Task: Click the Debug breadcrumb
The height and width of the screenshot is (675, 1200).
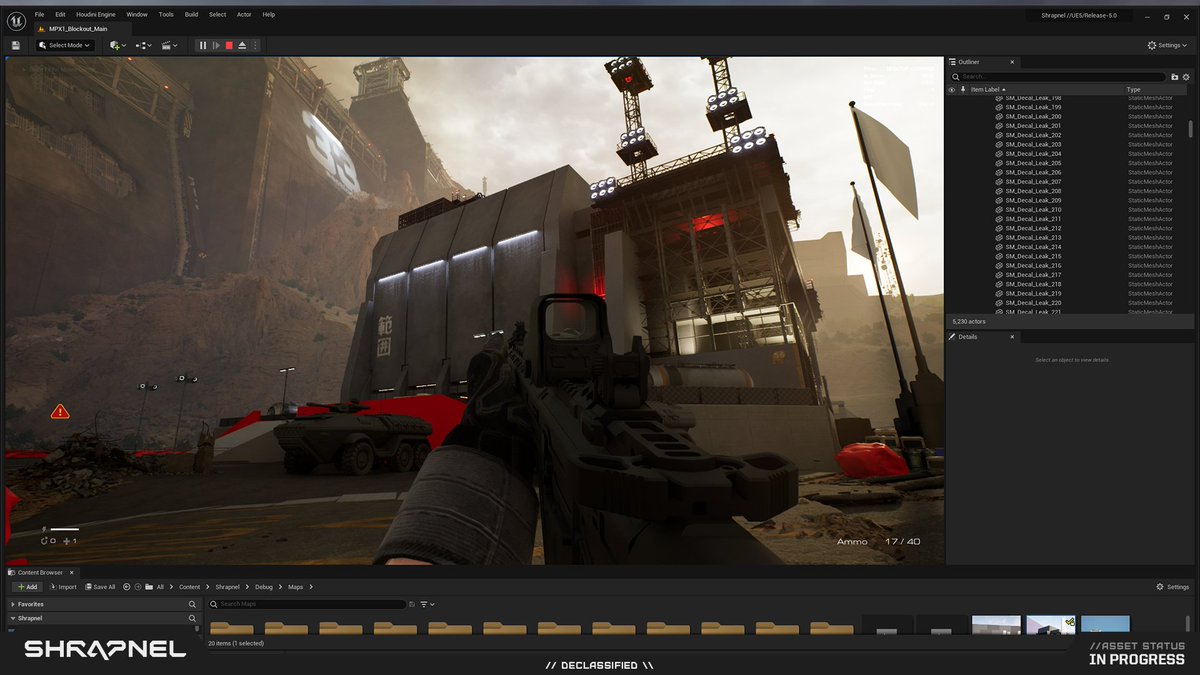Action: coord(264,587)
